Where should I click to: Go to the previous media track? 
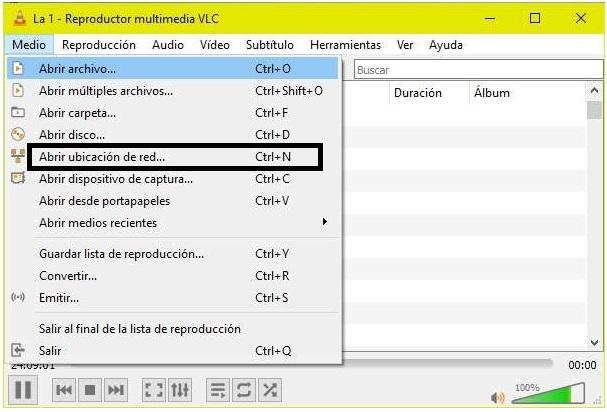(x=64, y=390)
